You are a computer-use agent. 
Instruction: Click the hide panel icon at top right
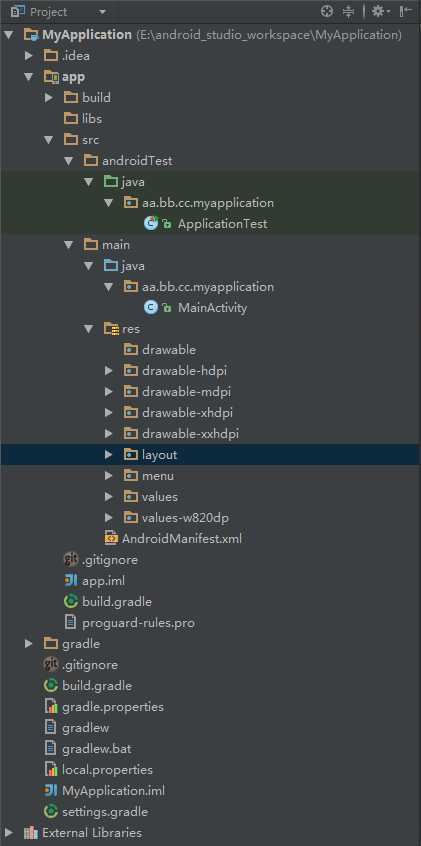[405, 11]
